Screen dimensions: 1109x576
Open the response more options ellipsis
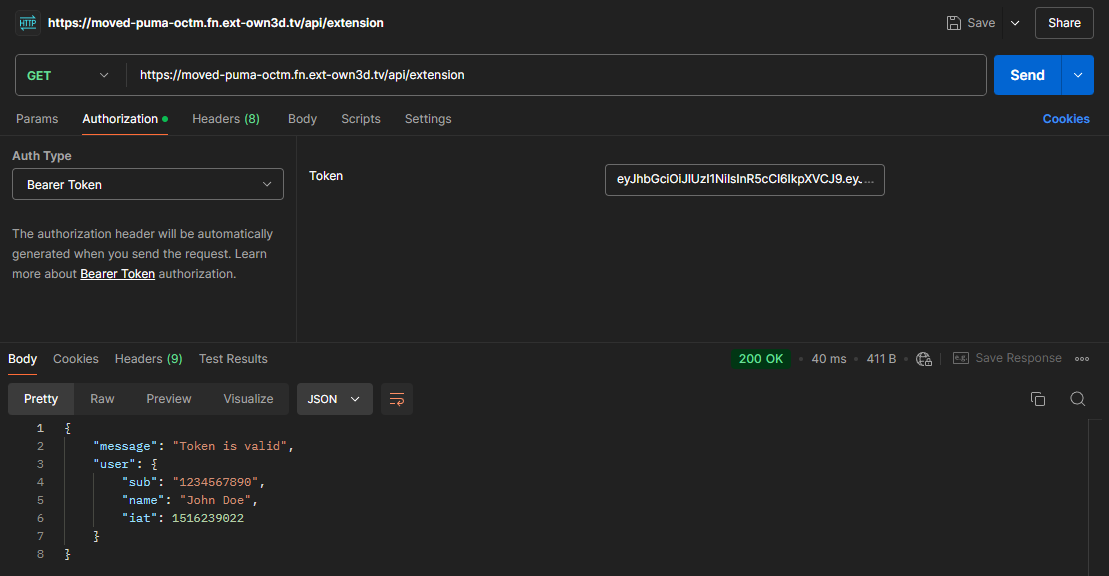click(x=1081, y=359)
